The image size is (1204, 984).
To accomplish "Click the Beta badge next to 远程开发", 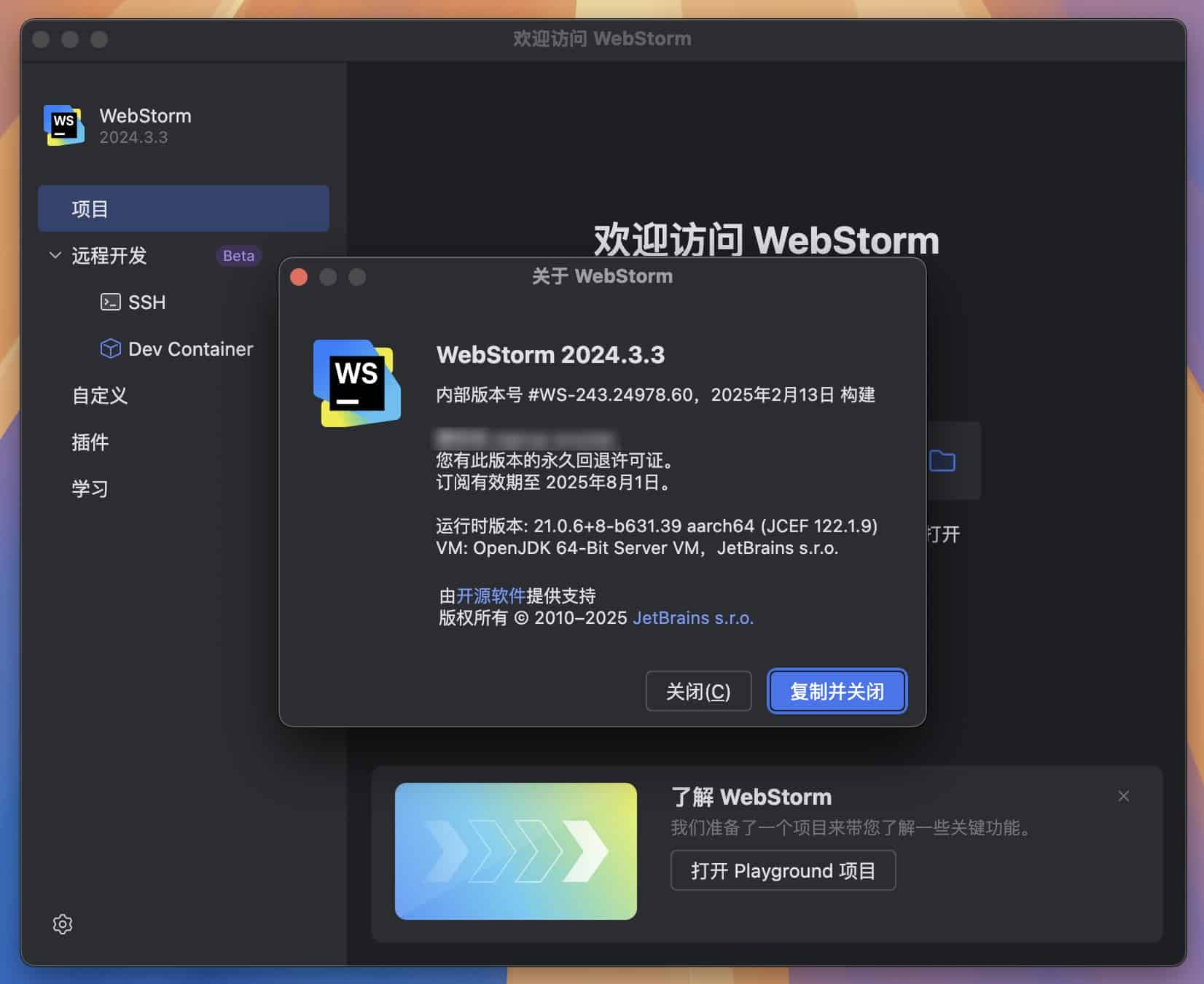I will pos(238,256).
